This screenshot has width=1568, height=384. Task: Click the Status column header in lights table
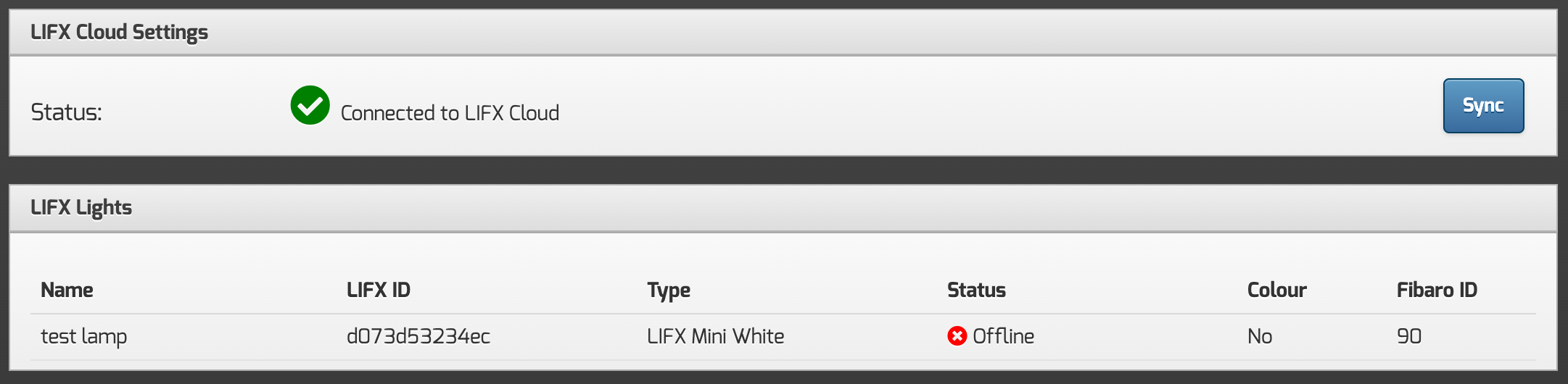pos(976,290)
